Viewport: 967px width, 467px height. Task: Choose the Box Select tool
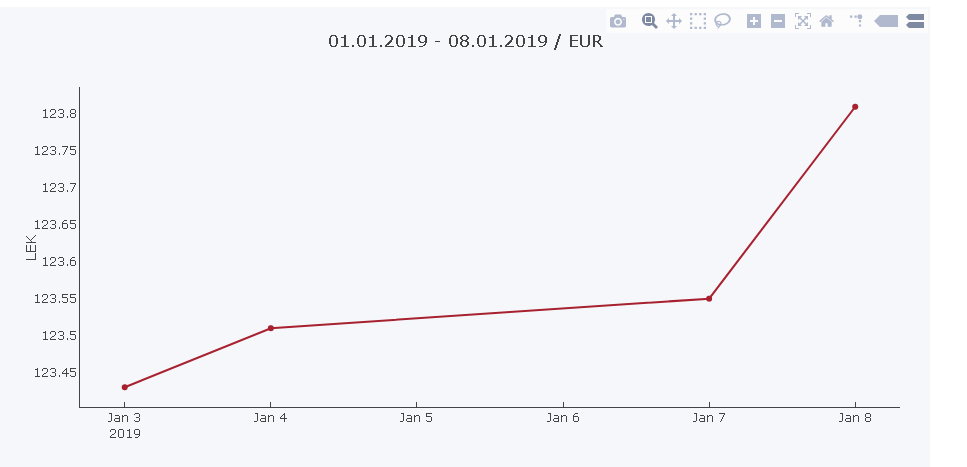coord(698,21)
